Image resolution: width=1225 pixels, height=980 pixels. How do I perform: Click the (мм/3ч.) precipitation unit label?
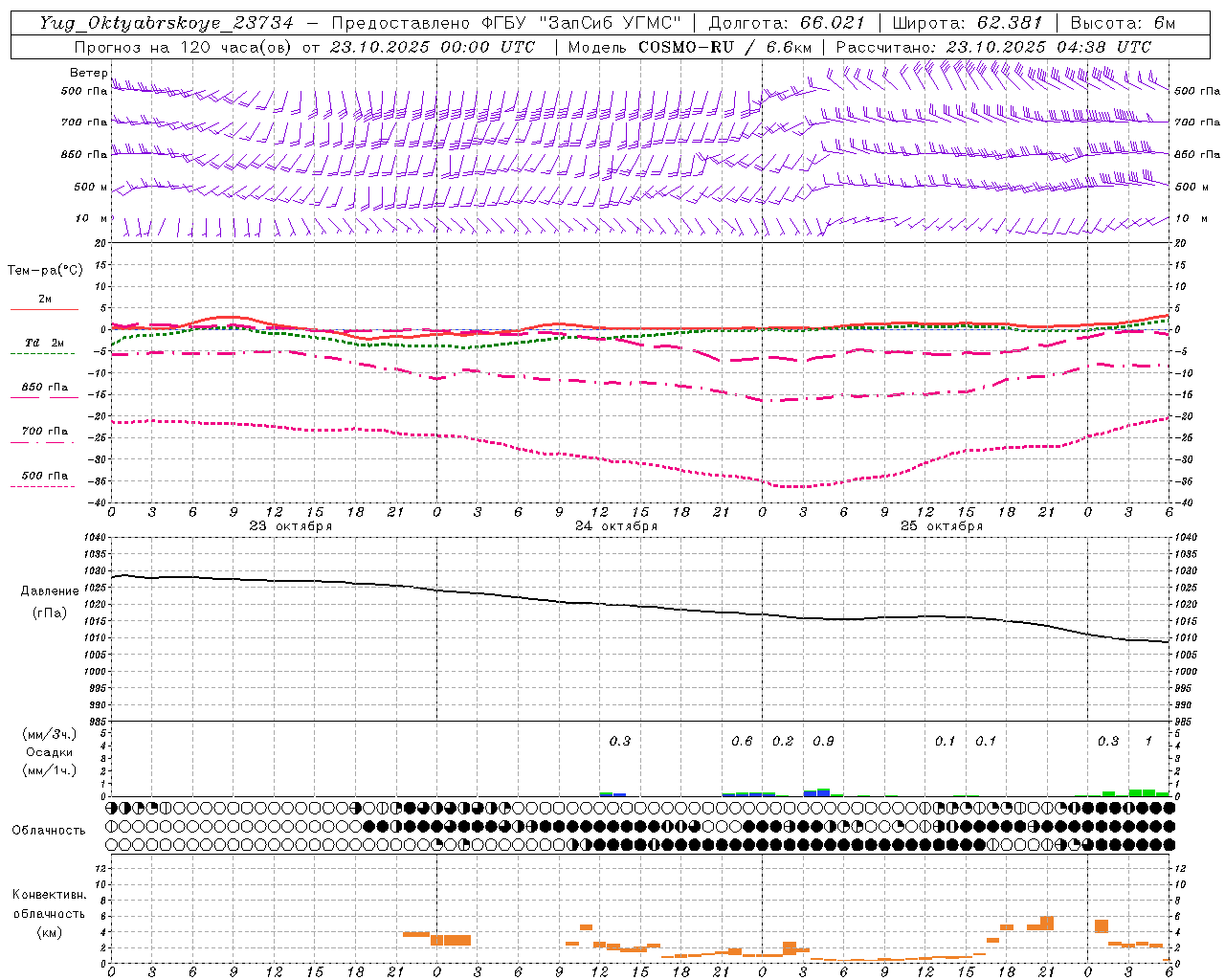(x=49, y=734)
